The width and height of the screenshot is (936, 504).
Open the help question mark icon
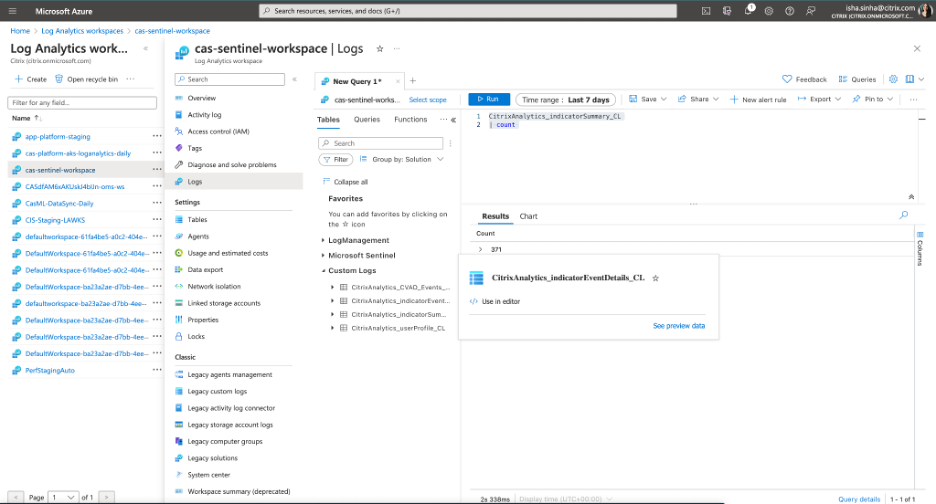[789, 11]
